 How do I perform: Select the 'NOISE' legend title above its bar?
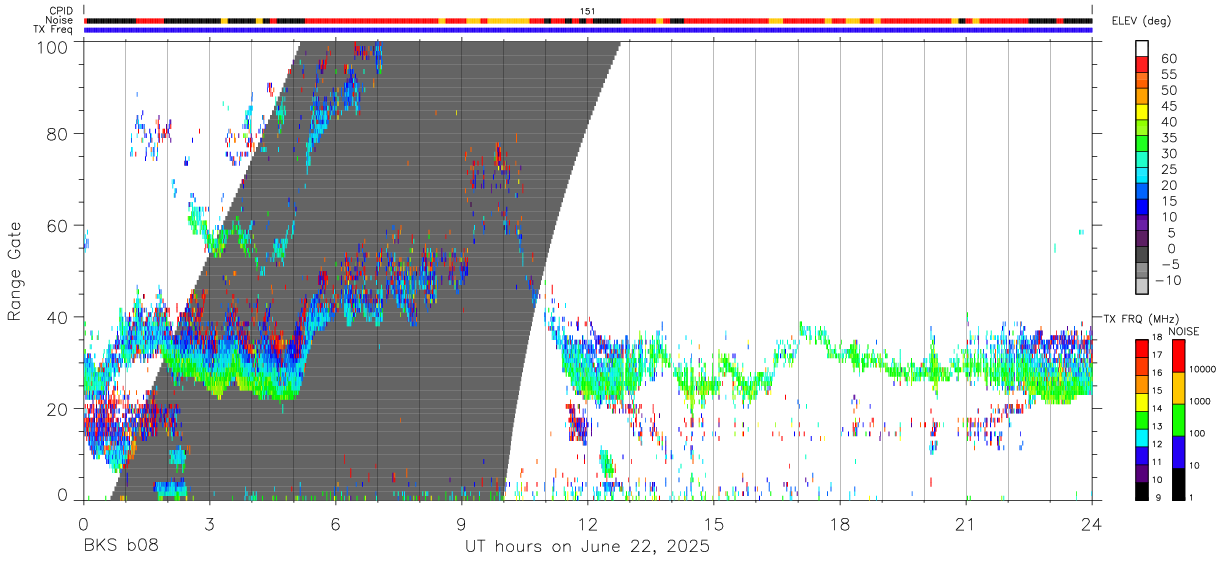coord(1183,331)
